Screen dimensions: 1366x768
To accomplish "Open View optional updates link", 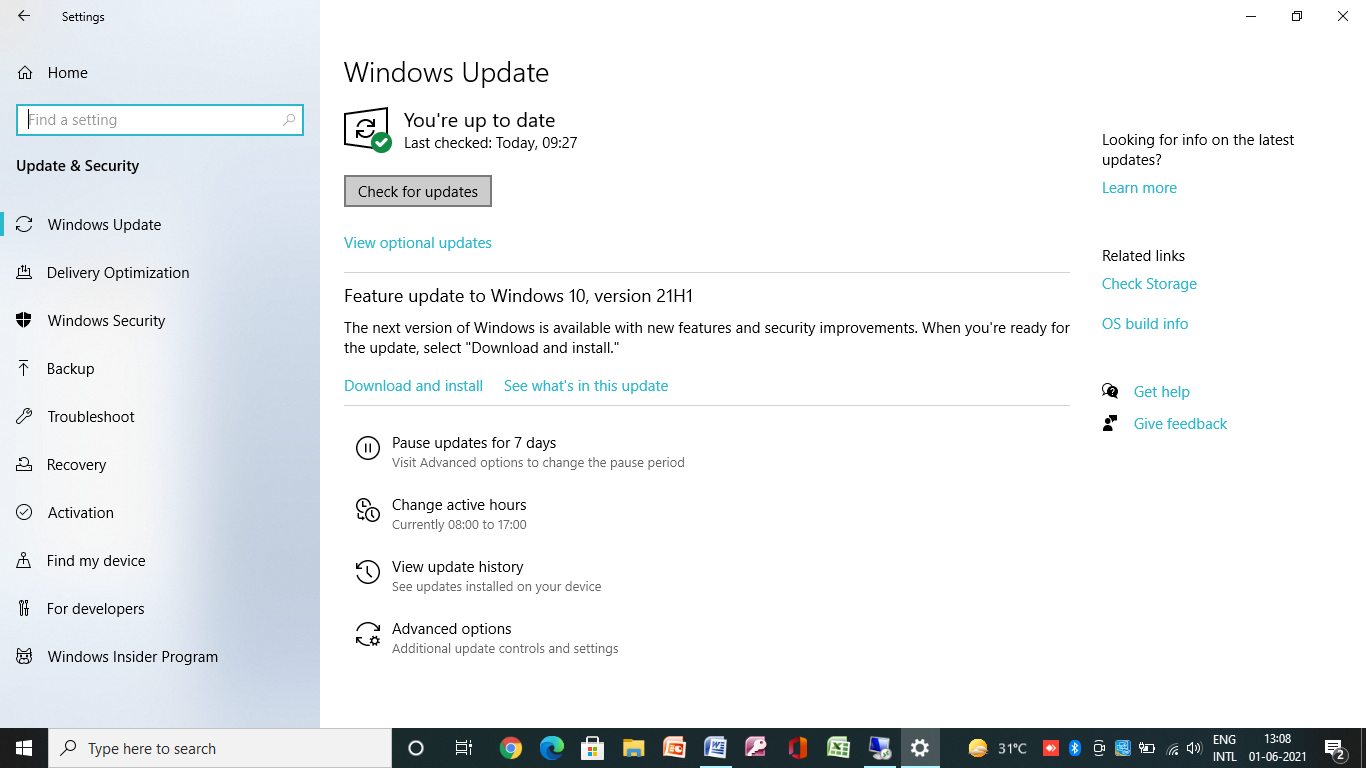I will coord(418,243).
